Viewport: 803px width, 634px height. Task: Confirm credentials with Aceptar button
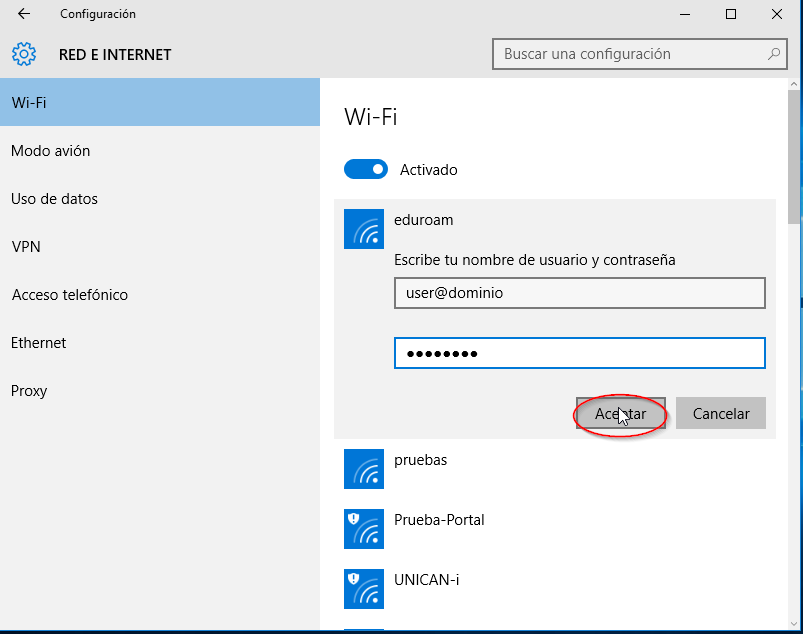tap(621, 413)
